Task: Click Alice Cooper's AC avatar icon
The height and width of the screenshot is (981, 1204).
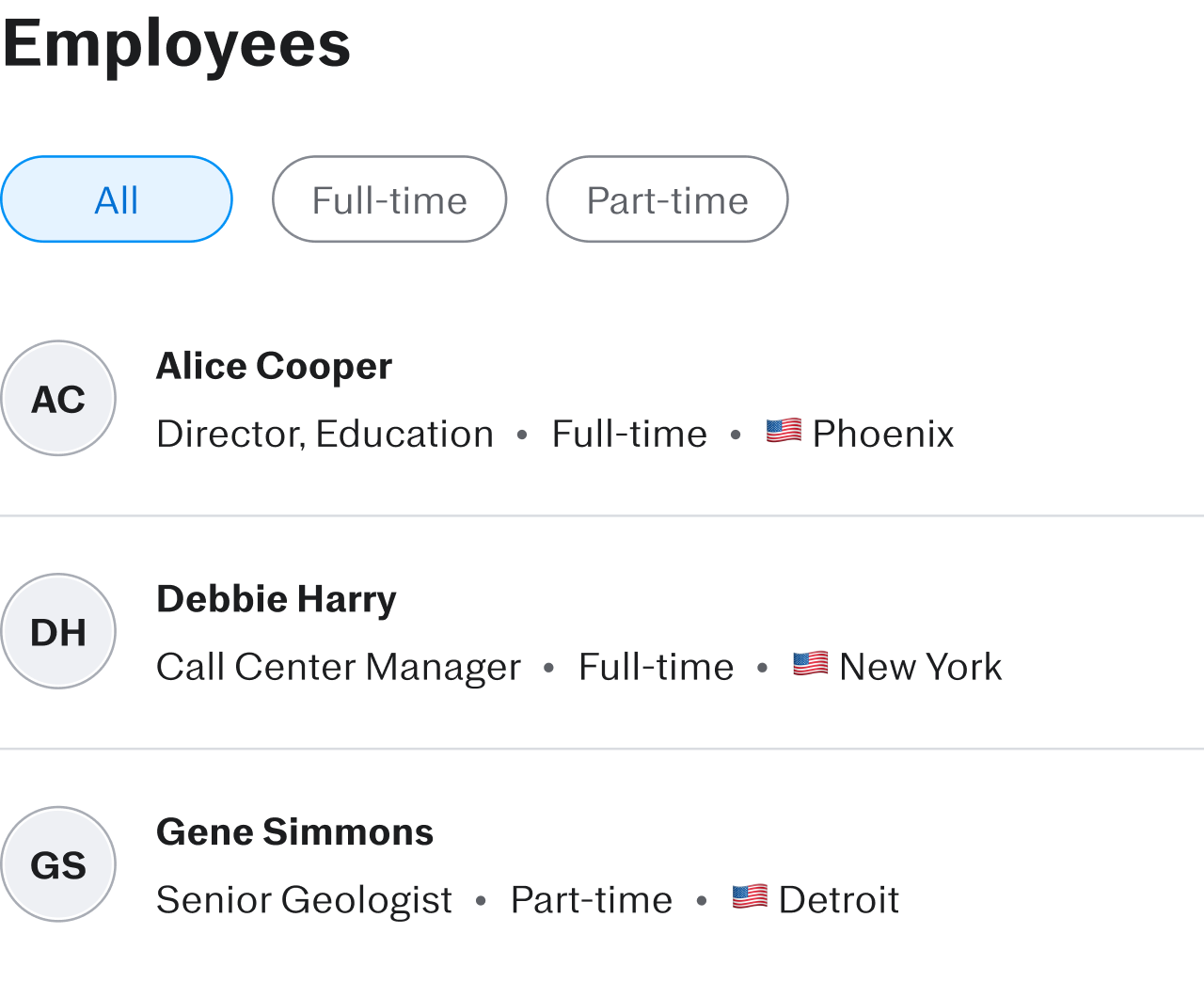Action: pyautogui.click(x=58, y=397)
